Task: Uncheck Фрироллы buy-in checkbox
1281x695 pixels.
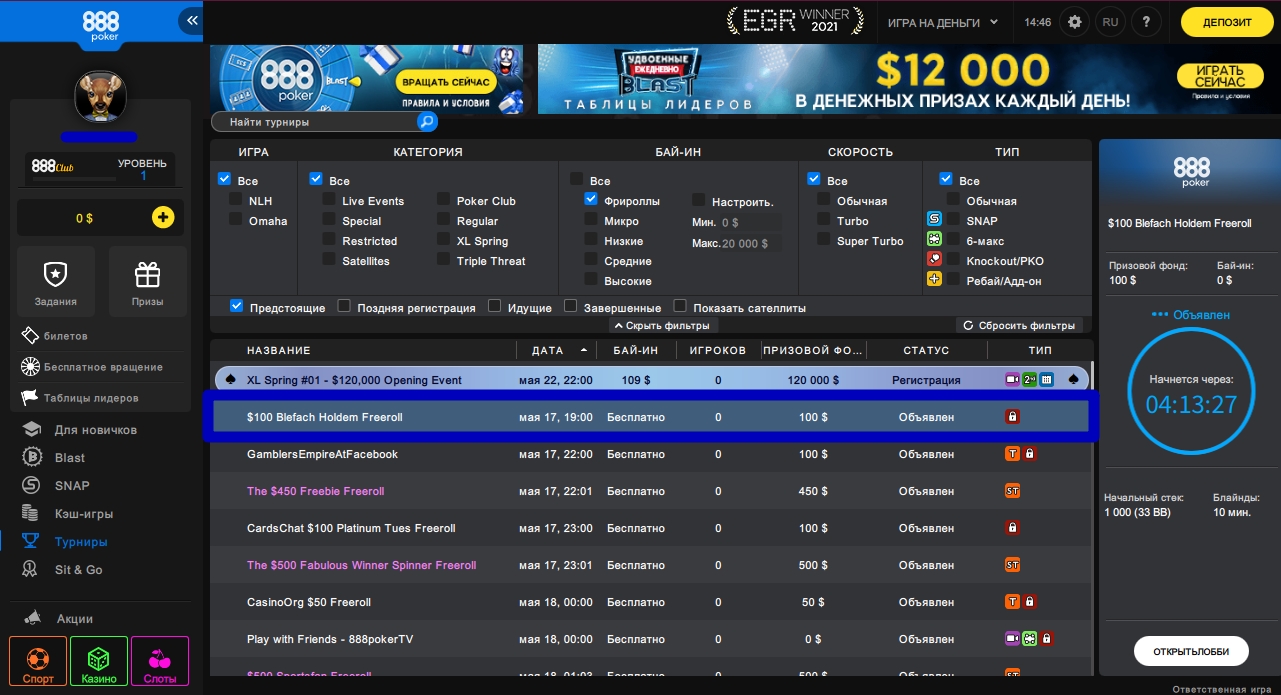Action: (591, 200)
